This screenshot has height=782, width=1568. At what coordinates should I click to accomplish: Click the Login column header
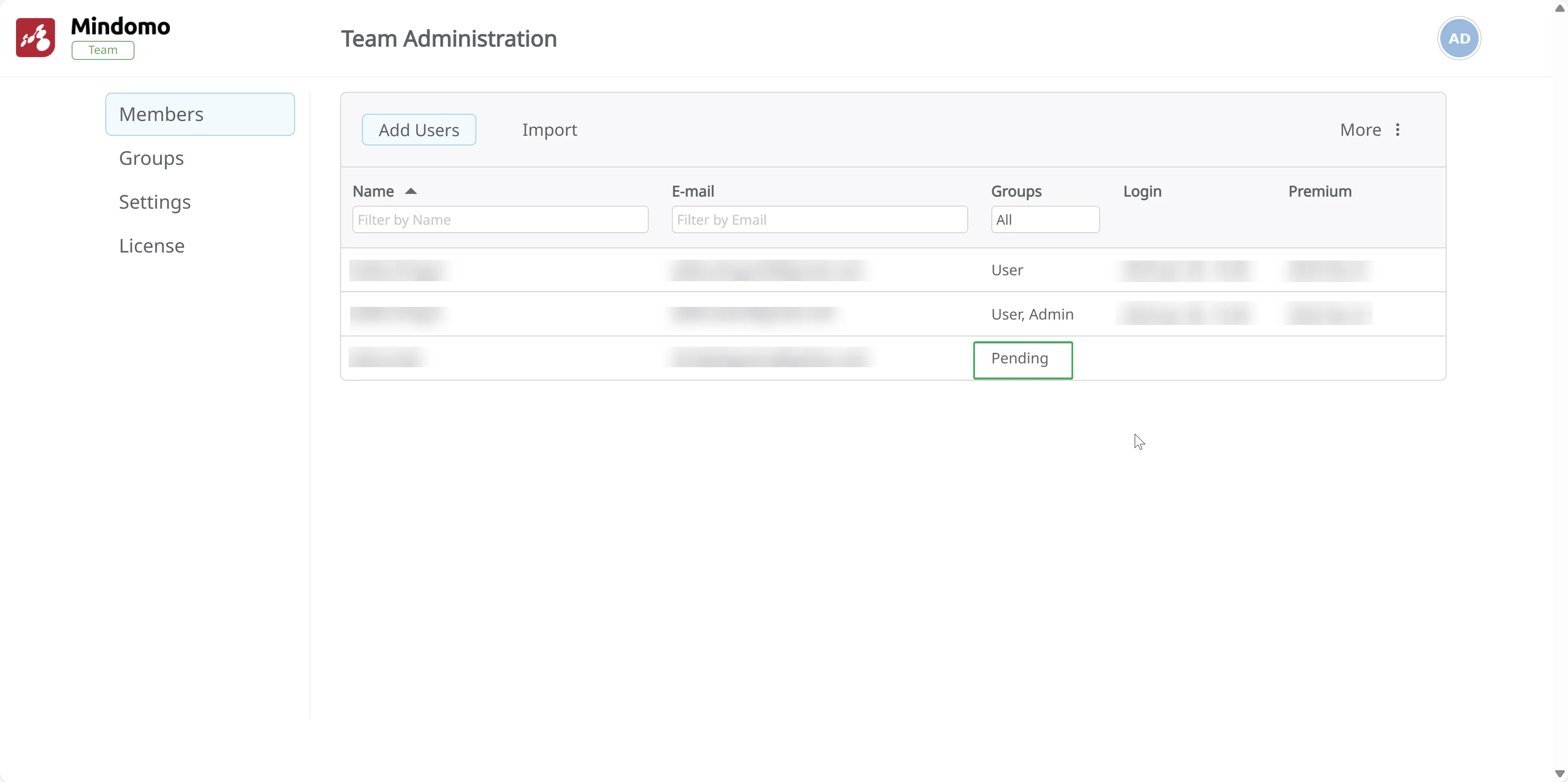coord(1142,191)
